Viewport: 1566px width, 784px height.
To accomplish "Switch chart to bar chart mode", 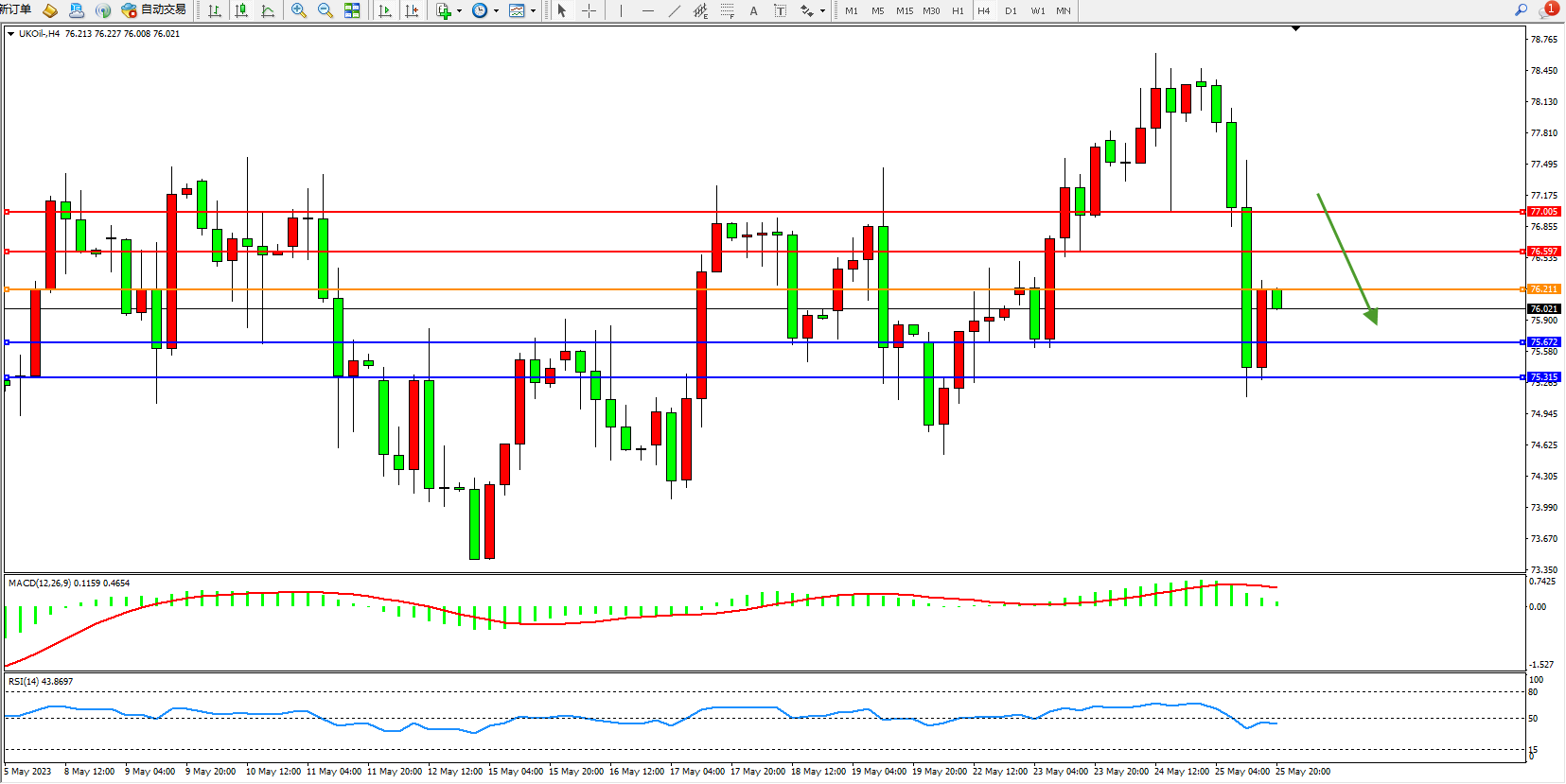I will tap(215, 10).
